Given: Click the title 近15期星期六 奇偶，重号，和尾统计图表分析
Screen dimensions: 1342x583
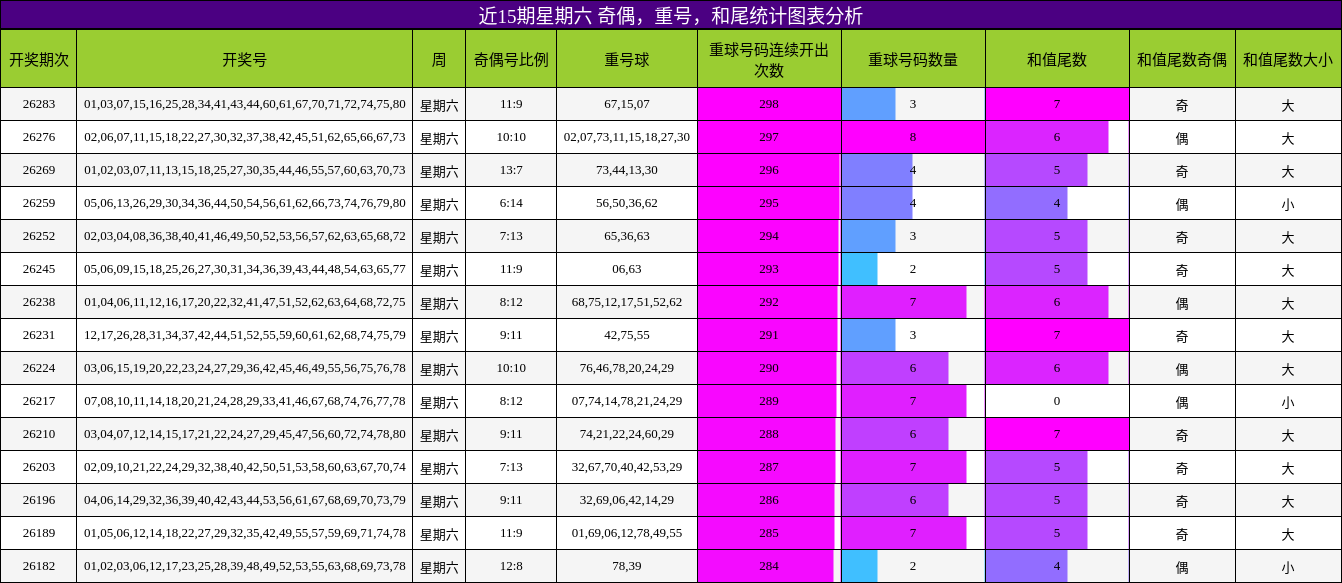Looking at the screenshot, I should click(x=671, y=15).
